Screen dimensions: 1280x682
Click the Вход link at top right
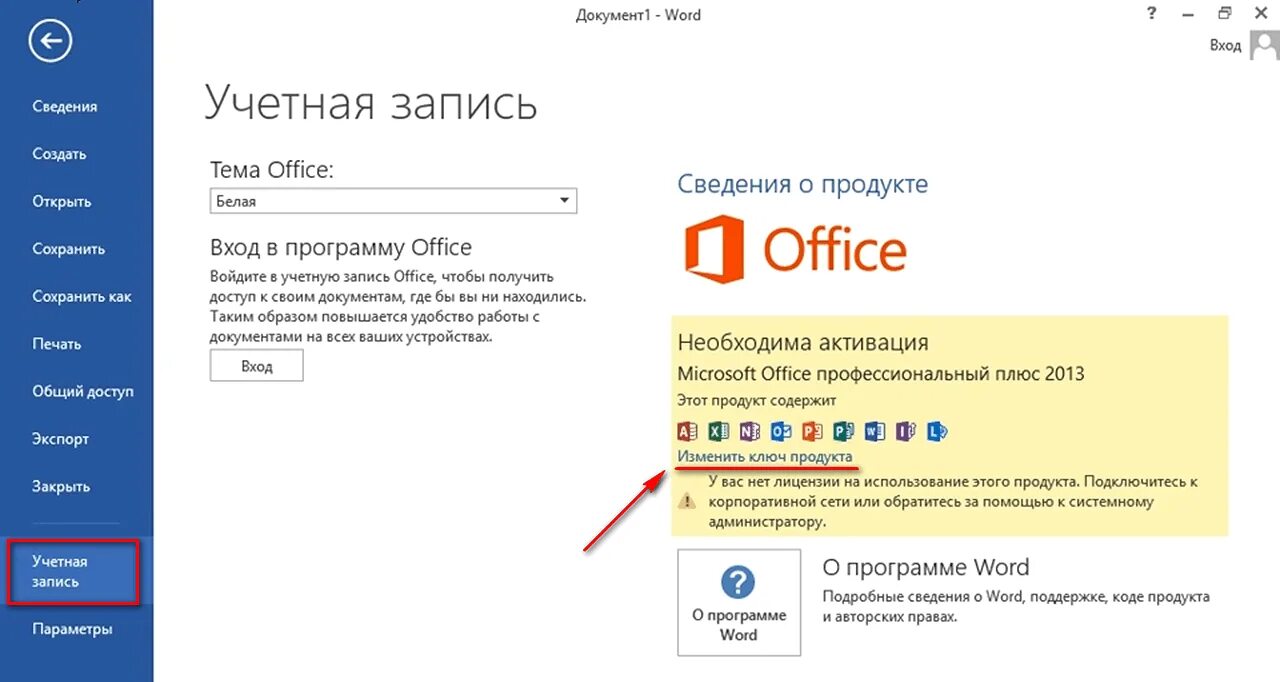[x=1225, y=45]
